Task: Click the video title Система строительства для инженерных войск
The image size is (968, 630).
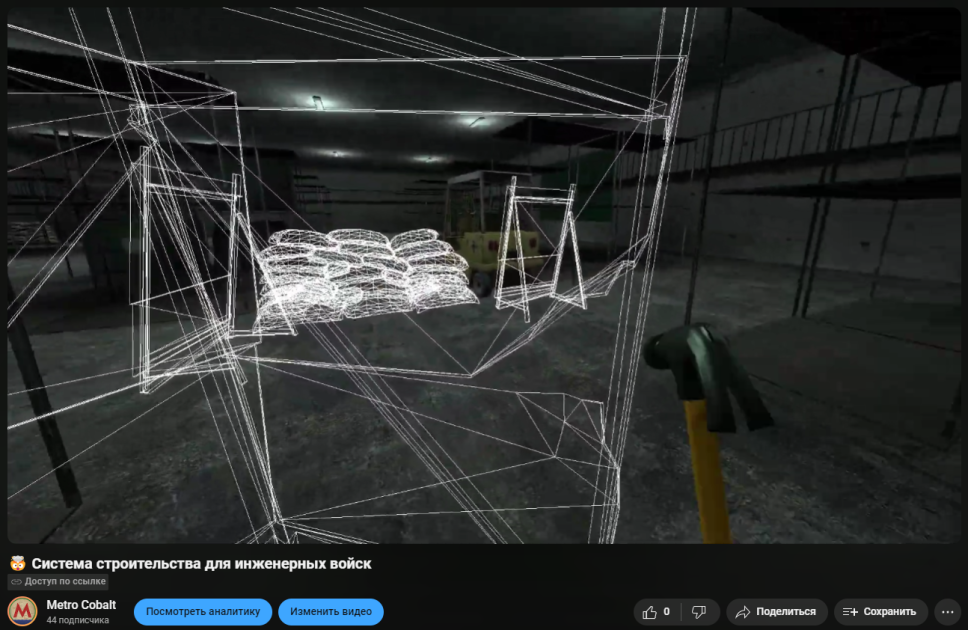Action: pyautogui.click(x=201, y=564)
